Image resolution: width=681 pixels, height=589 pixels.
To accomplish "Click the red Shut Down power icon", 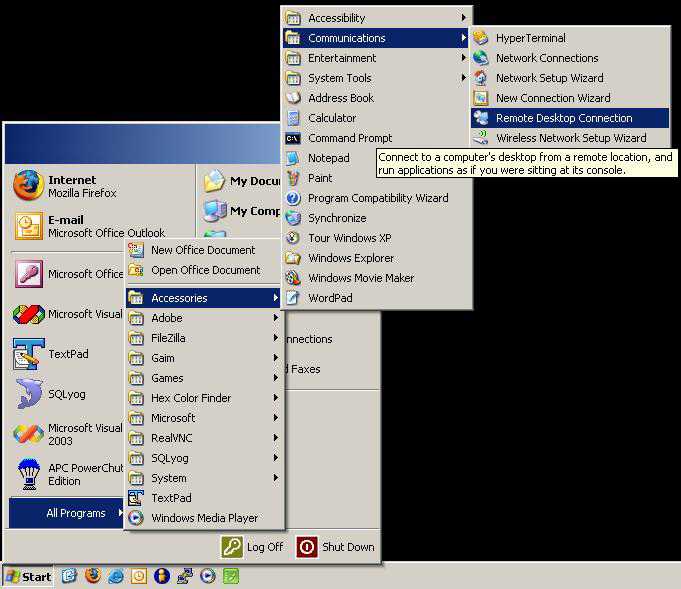I will 307,547.
